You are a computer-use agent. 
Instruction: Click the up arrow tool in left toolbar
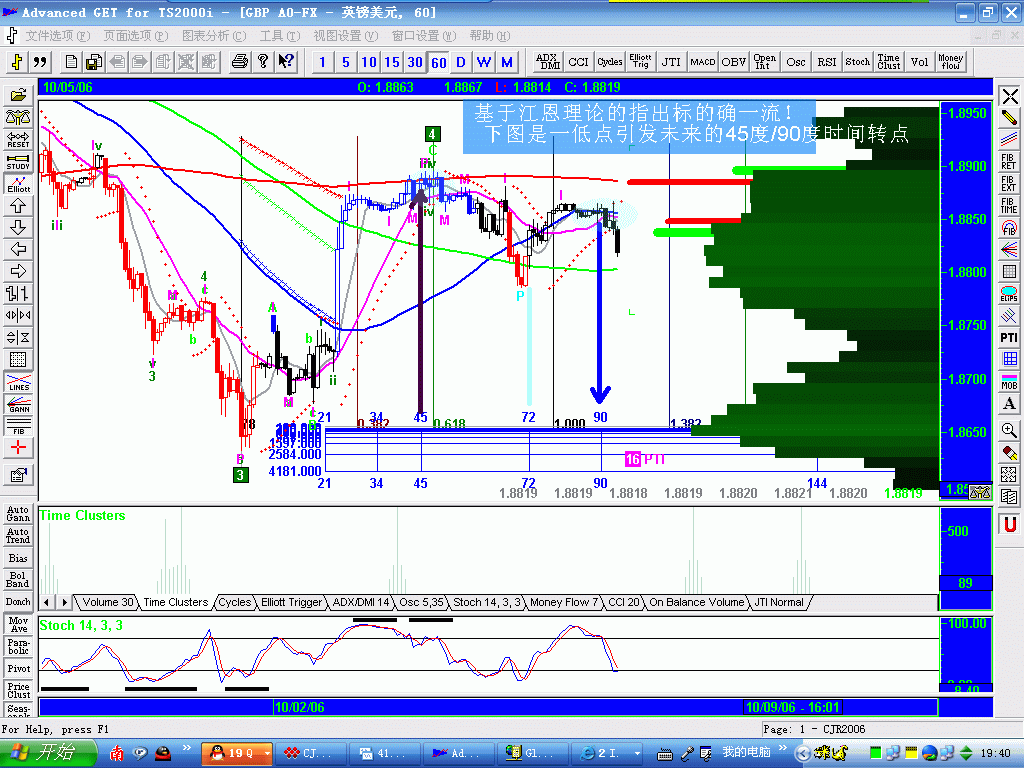(x=18, y=206)
